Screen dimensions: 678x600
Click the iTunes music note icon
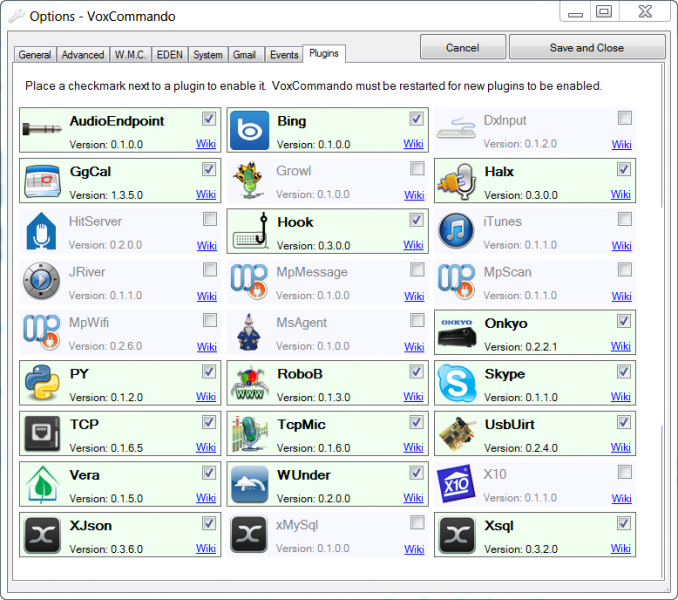pos(456,231)
